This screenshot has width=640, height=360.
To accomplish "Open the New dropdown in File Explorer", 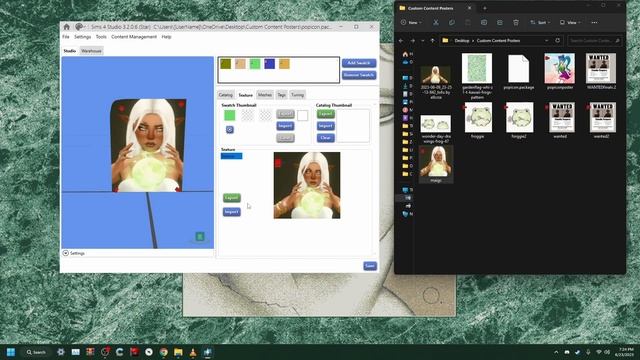I will tap(411, 22).
